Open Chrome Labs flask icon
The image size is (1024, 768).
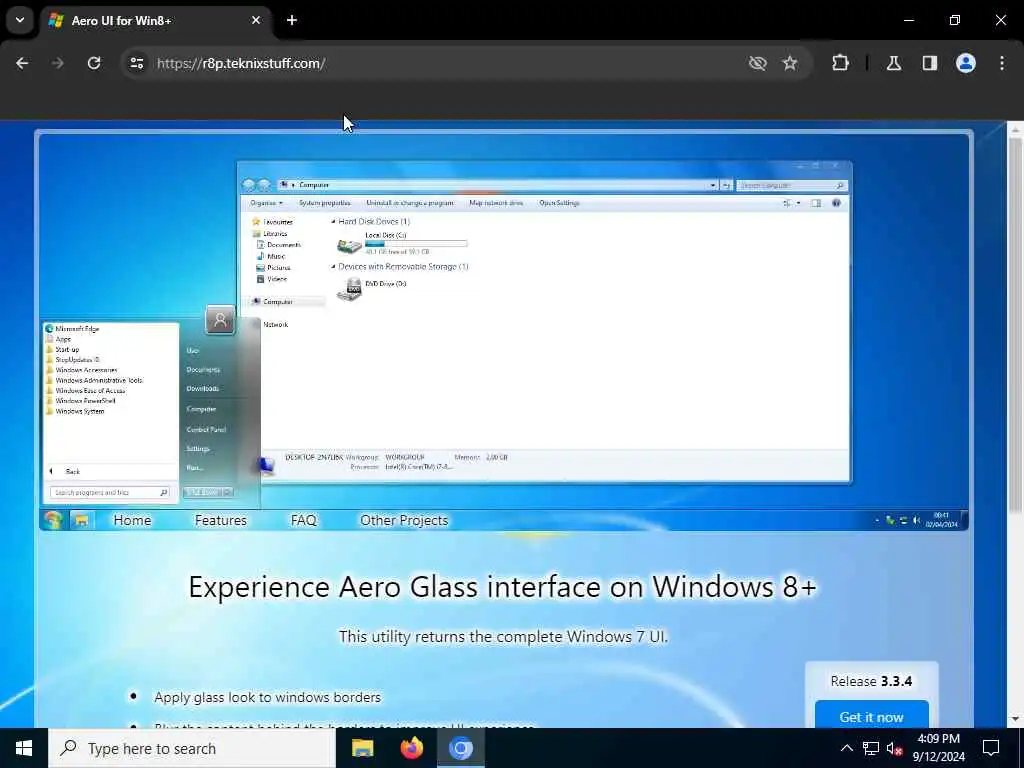[x=893, y=63]
